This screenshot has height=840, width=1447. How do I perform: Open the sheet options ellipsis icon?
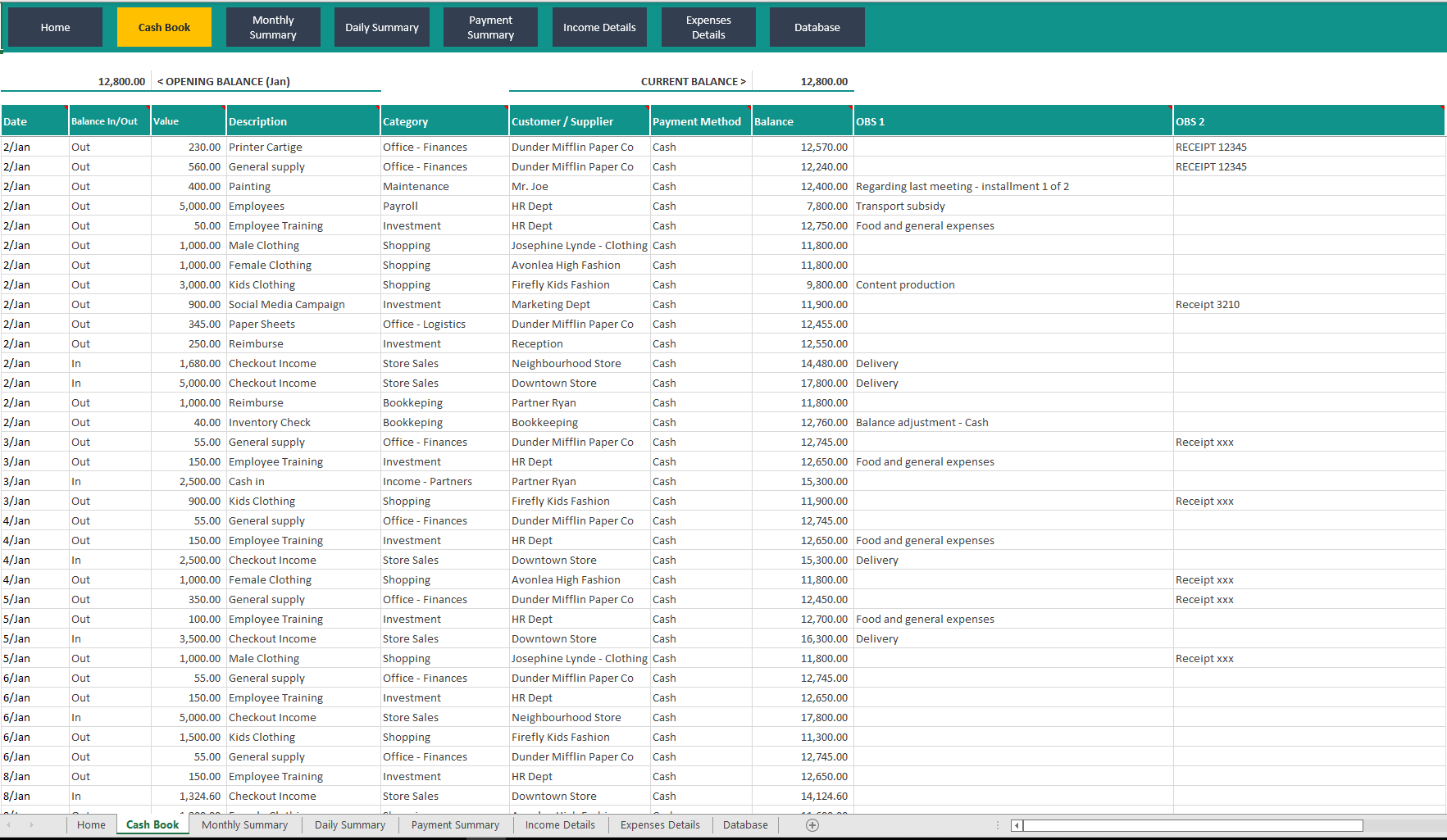coord(997,824)
